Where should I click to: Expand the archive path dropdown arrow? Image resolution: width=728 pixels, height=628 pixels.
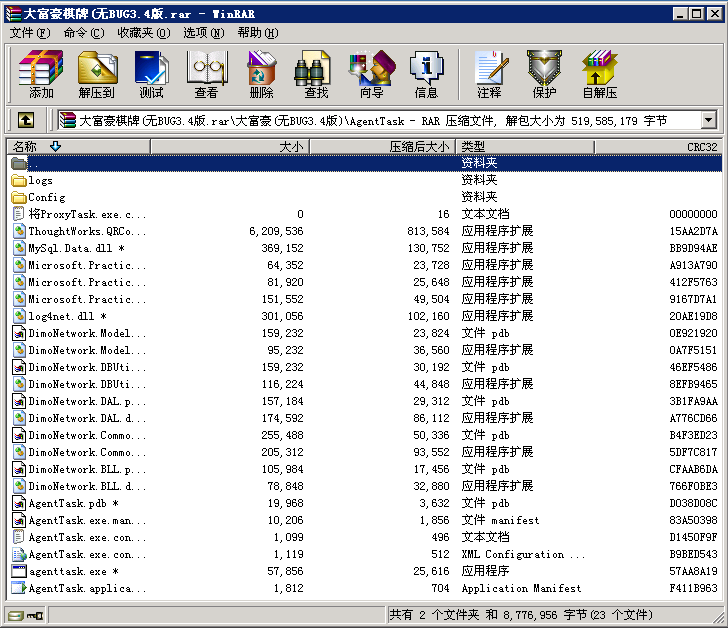point(709,121)
